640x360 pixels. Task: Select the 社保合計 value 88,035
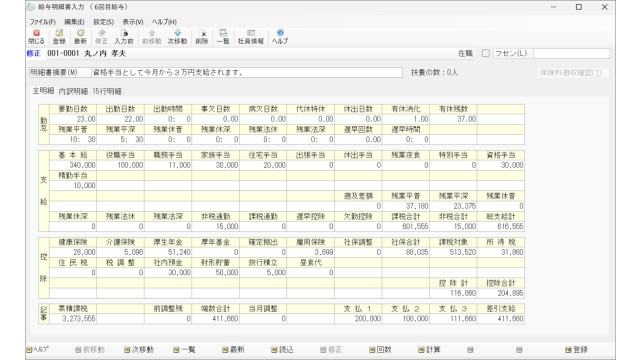[x=406, y=252]
